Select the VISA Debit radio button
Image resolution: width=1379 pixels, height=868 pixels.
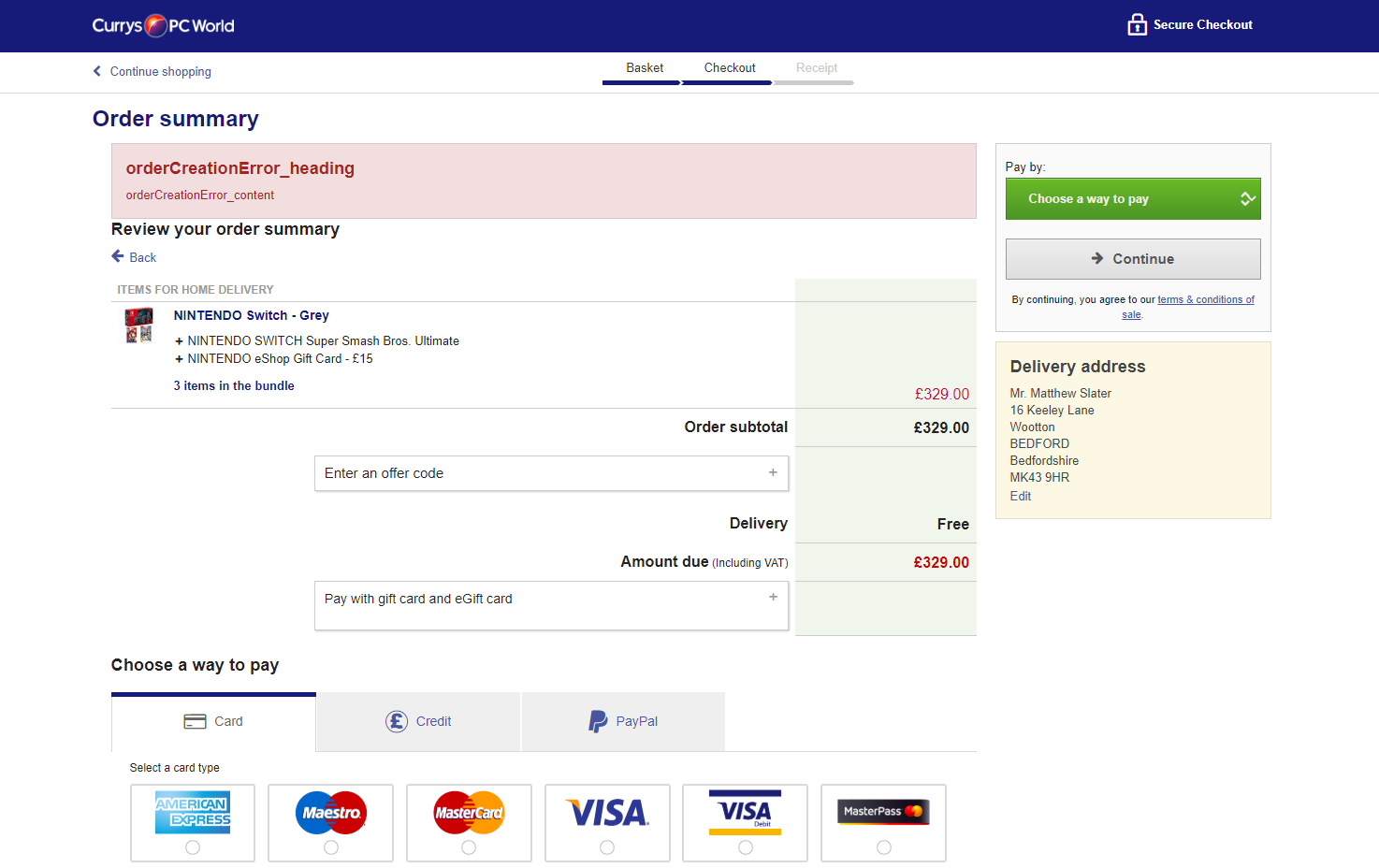click(746, 847)
